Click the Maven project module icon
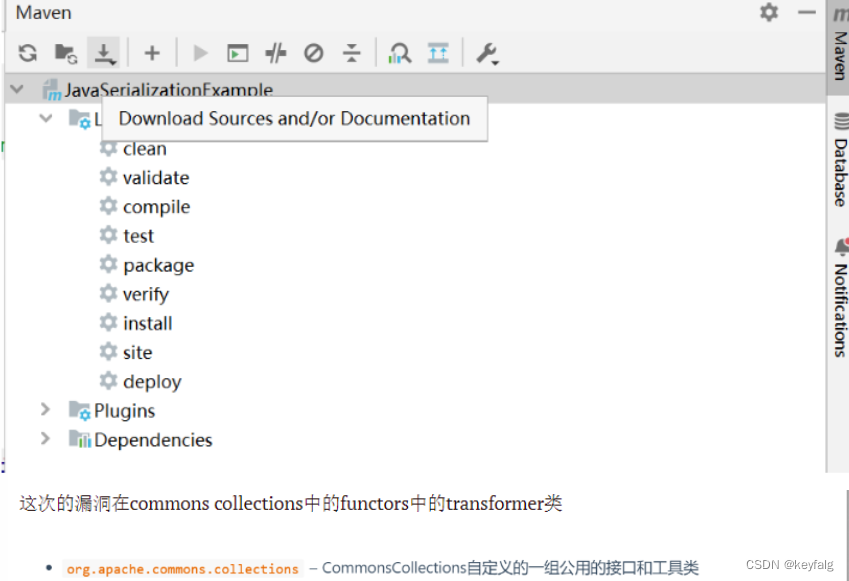849x581 pixels. 52,90
